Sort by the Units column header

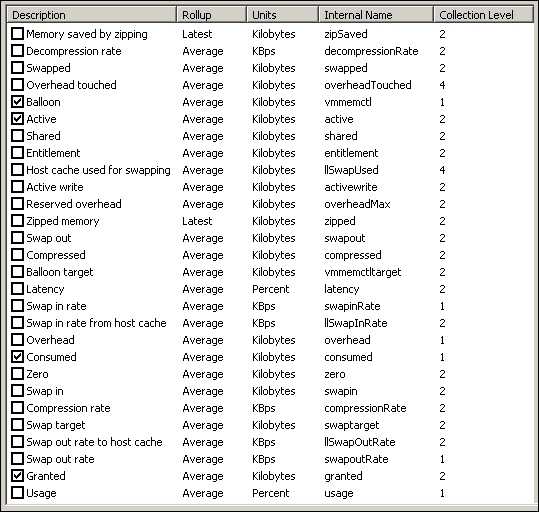click(283, 15)
